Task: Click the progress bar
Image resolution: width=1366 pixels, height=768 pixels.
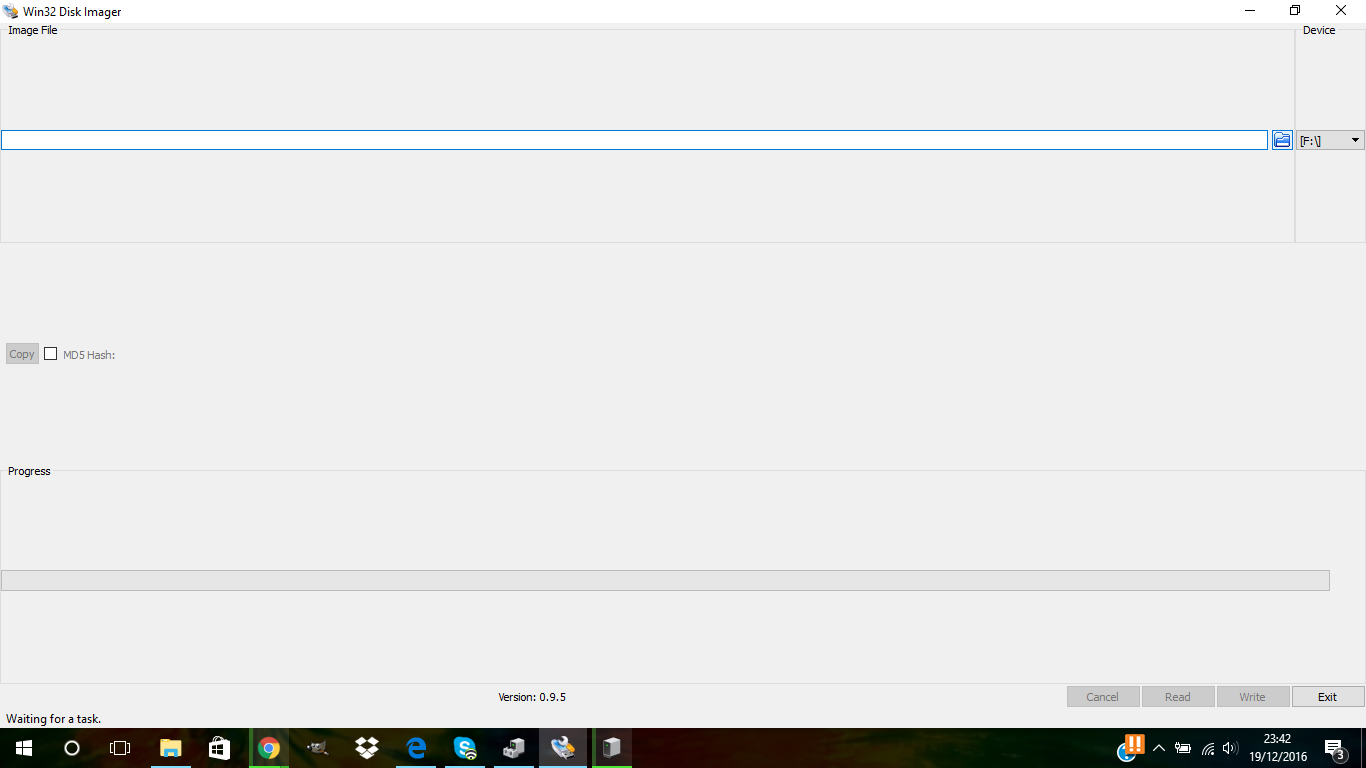Action: tap(665, 580)
